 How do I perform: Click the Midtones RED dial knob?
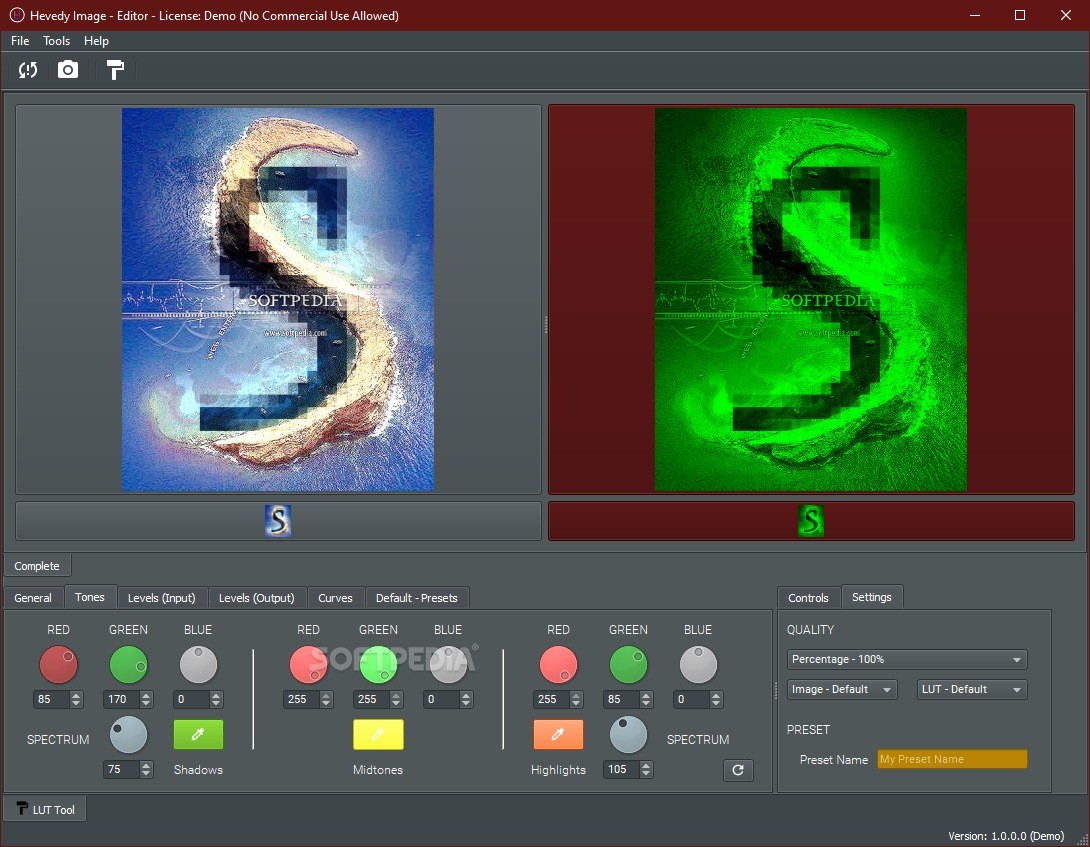click(x=309, y=665)
